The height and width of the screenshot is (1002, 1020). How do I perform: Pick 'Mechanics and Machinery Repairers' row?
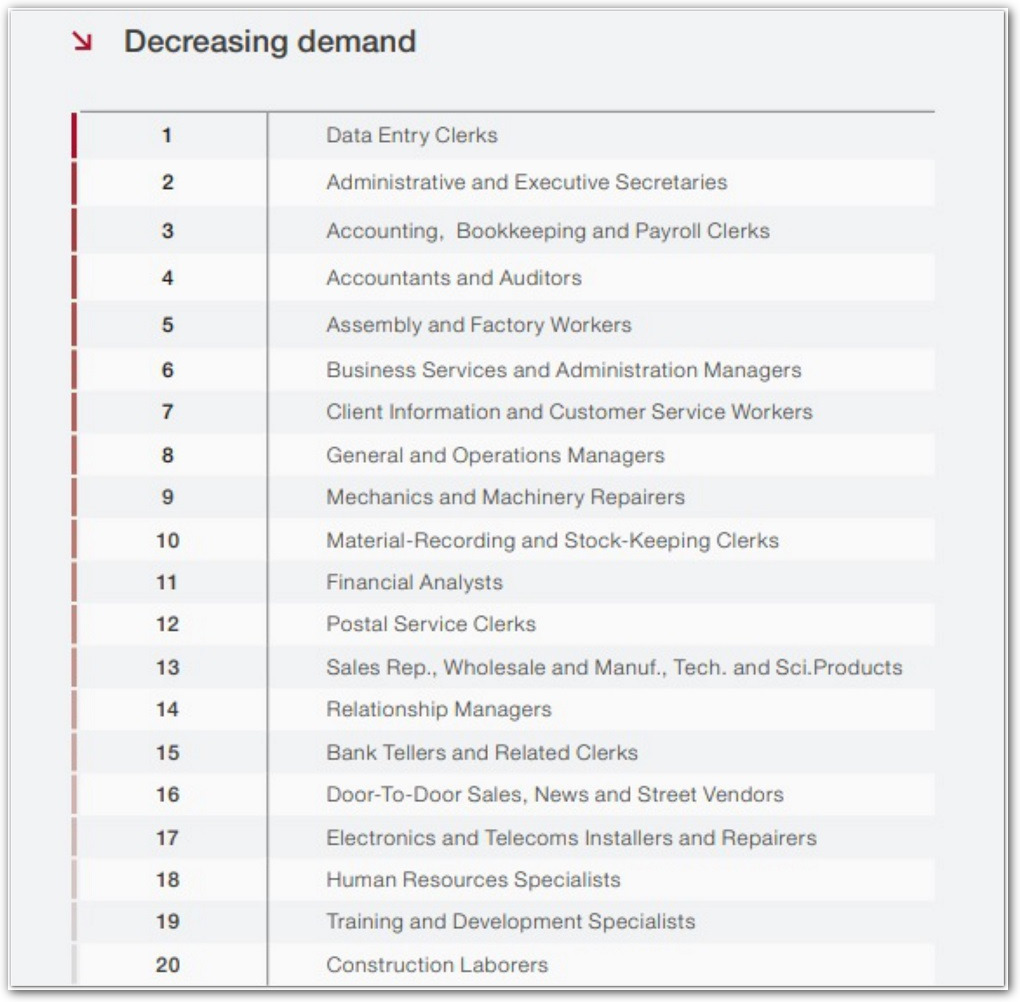click(505, 497)
